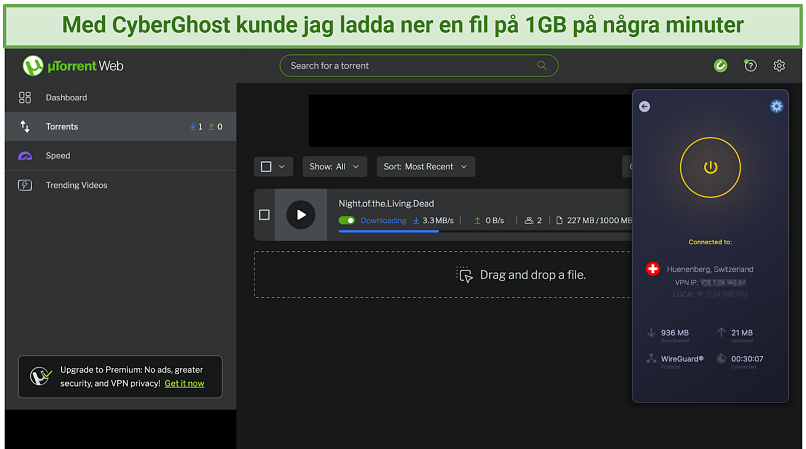806x449 pixels.
Task: Open the Speed section in sidebar
Action: click(x=58, y=156)
